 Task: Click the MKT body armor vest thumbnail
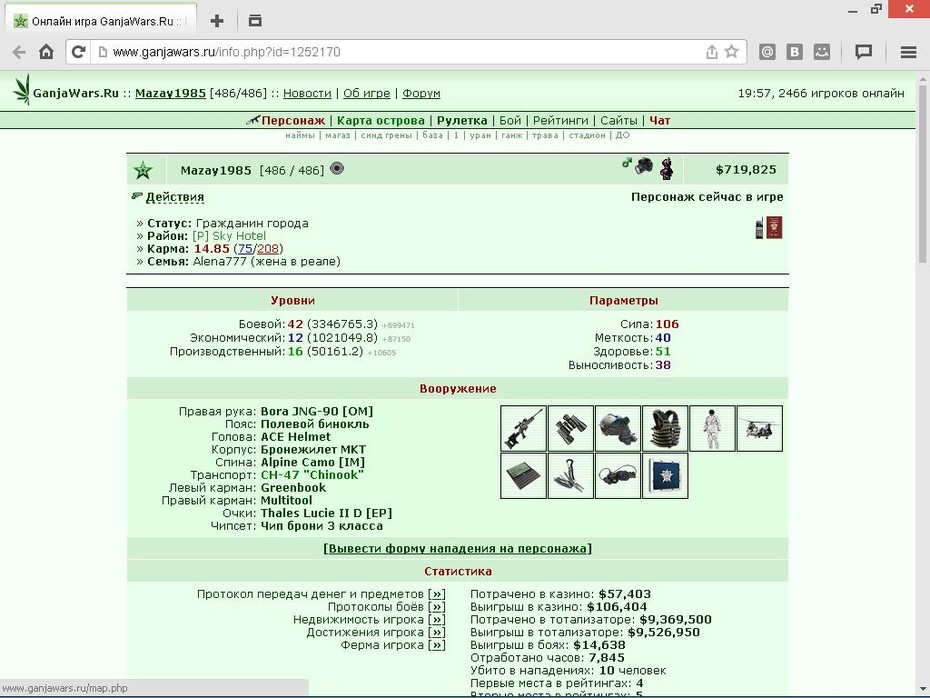665,428
